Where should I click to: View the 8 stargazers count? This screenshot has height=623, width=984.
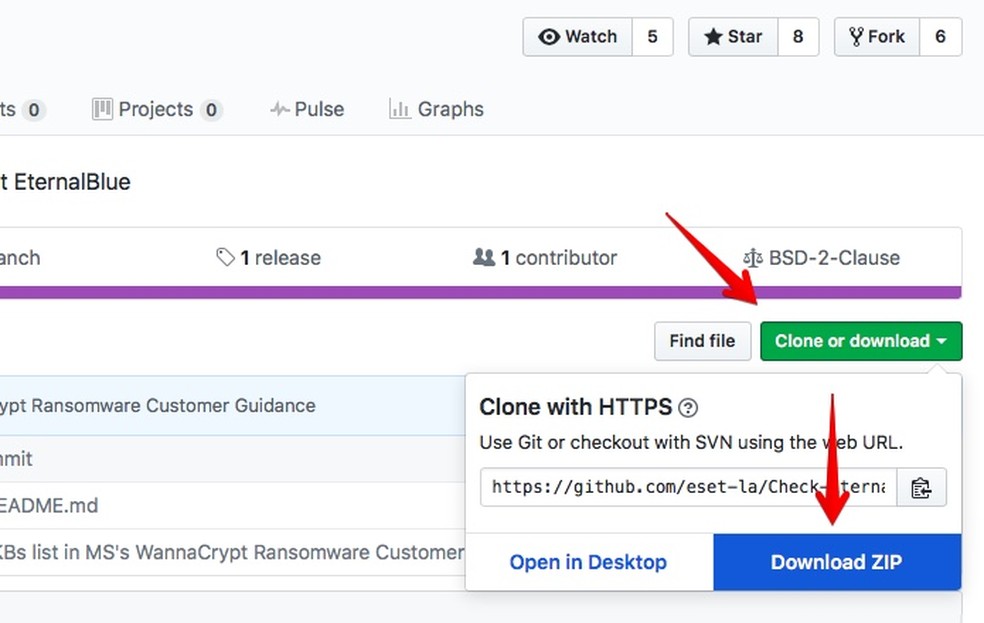tap(798, 37)
